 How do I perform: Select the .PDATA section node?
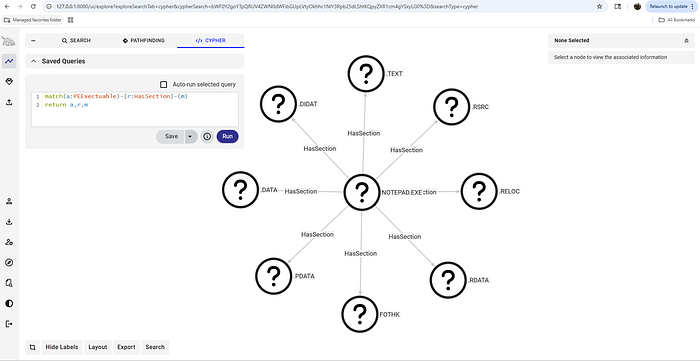(274, 276)
